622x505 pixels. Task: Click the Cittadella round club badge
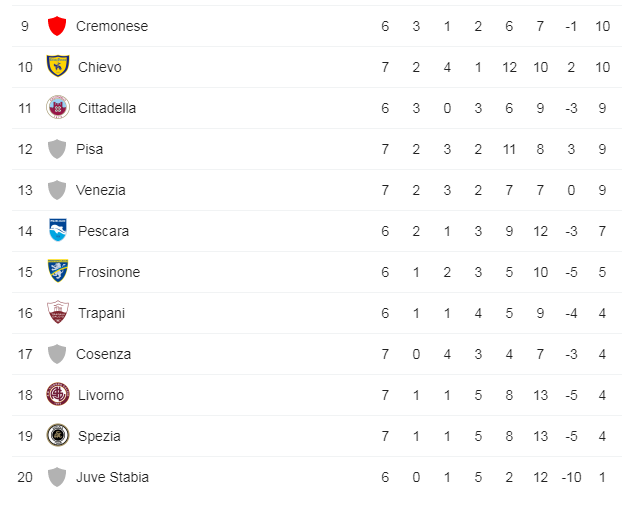point(58,107)
